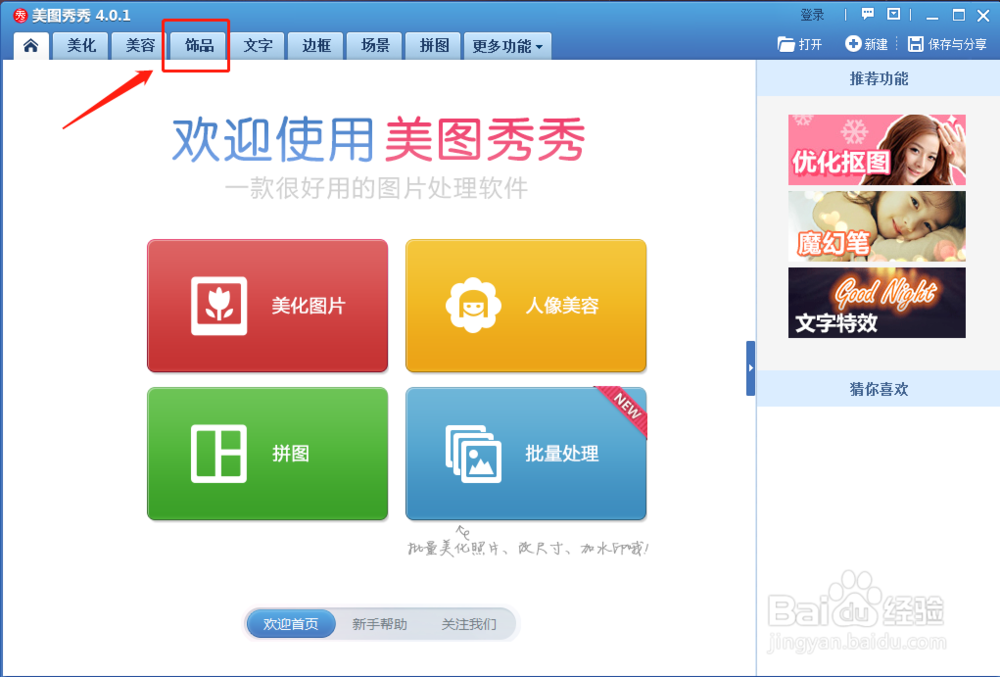Maximize the 美图秀秀 window
Image resolution: width=1000 pixels, height=677 pixels.
point(959,15)
